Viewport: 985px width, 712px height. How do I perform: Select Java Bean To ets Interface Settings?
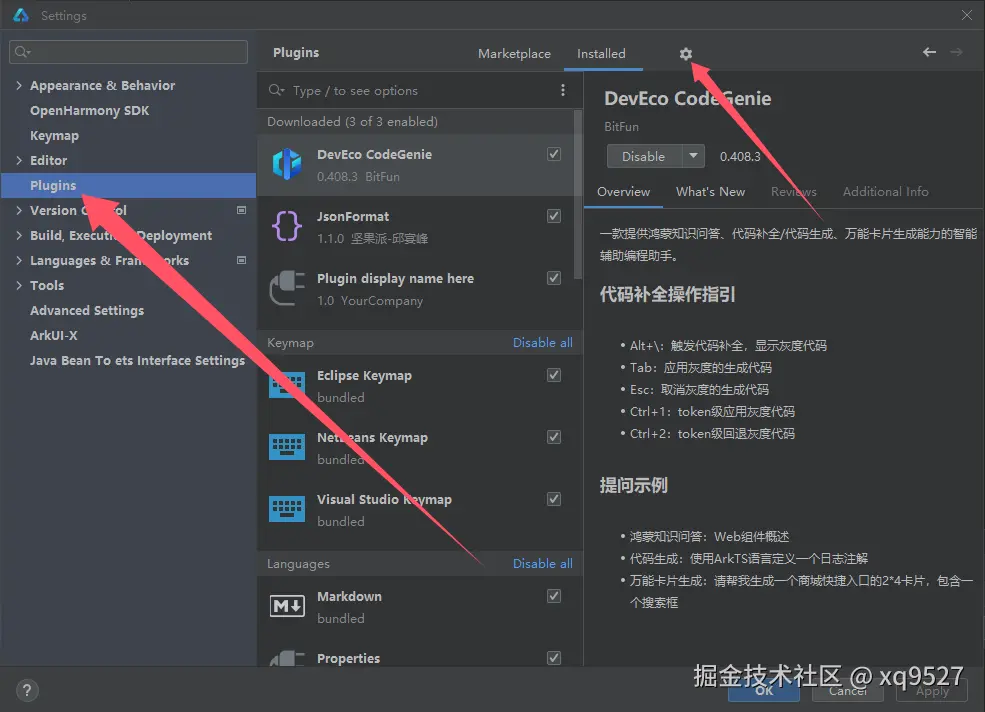pyautogui.click(x=137, y=360)
